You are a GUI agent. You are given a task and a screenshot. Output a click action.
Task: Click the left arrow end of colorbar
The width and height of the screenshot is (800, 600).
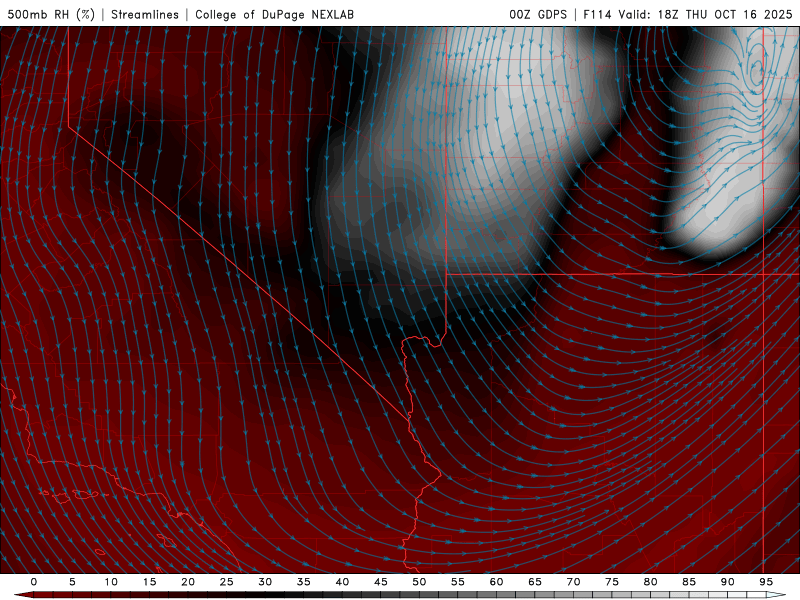[x=23, y=595]
